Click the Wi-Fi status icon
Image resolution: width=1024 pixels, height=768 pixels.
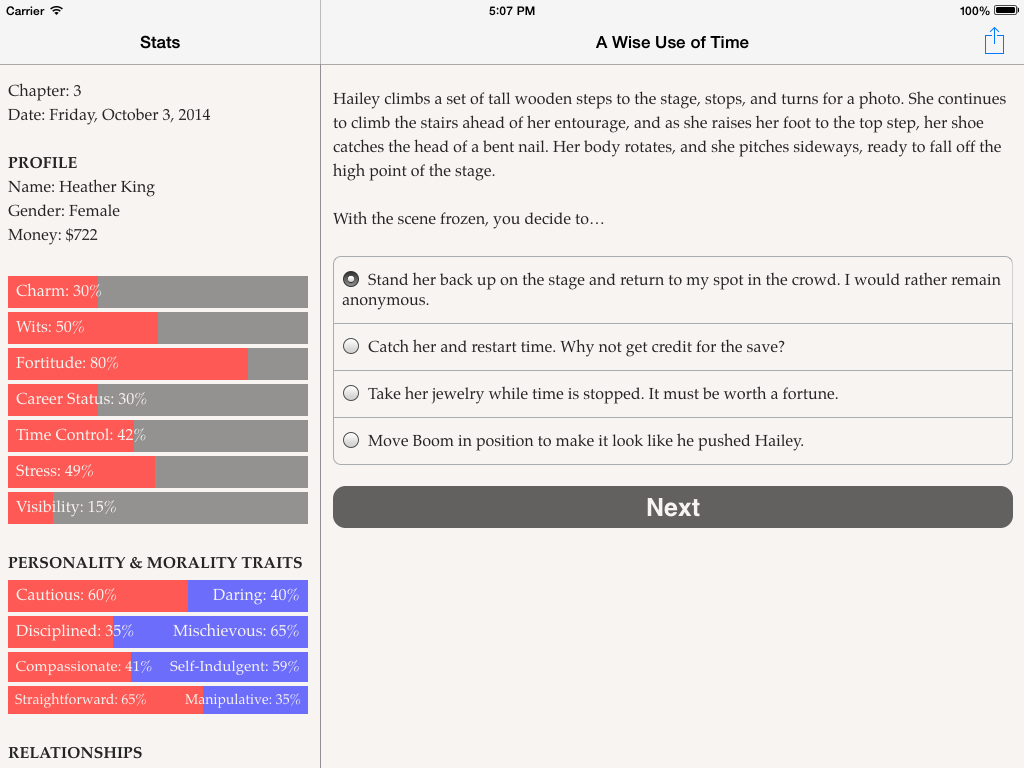tap(57, 10)
